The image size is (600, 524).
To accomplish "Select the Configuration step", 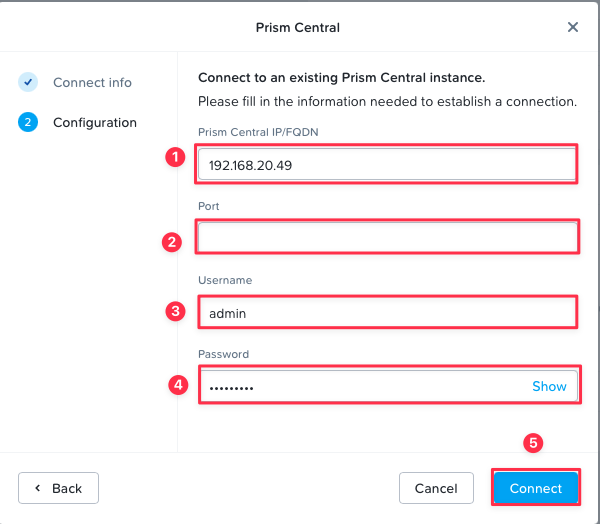I will click(95, 122).
